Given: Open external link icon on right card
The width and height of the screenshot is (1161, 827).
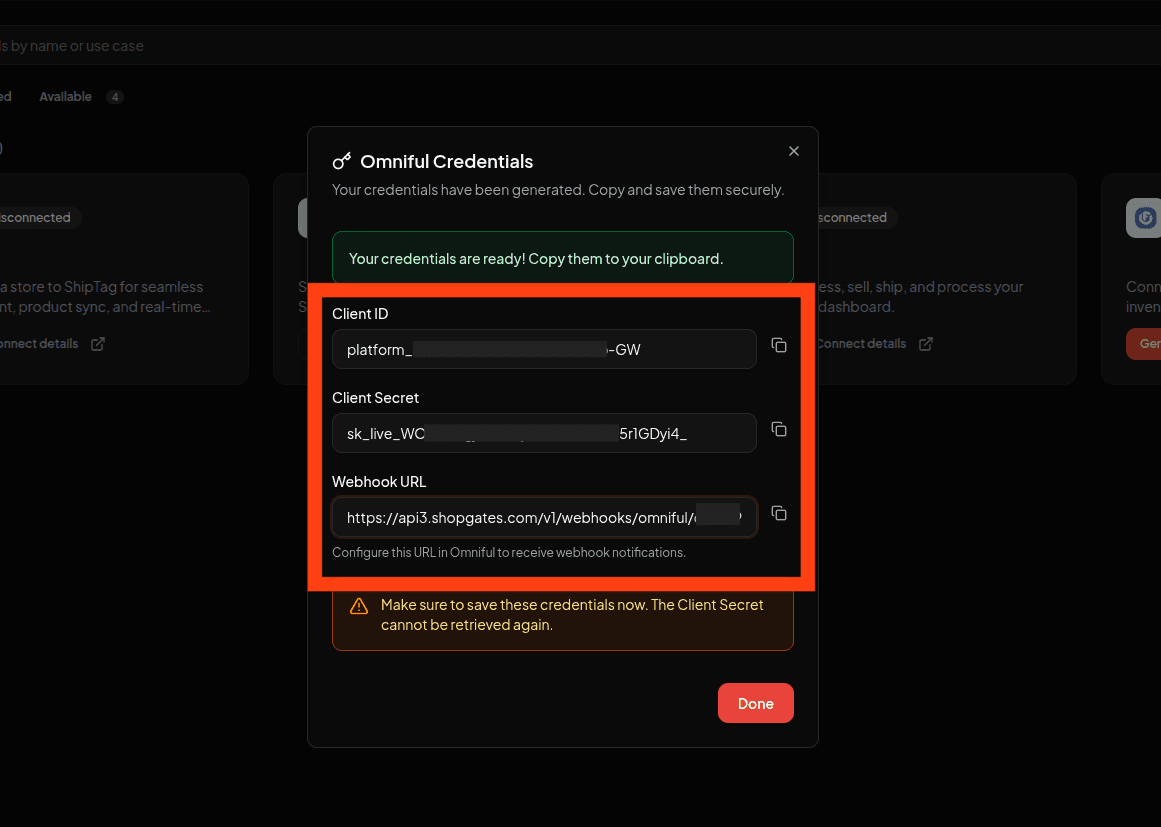Looking at the screenshot, I should 926,344.
